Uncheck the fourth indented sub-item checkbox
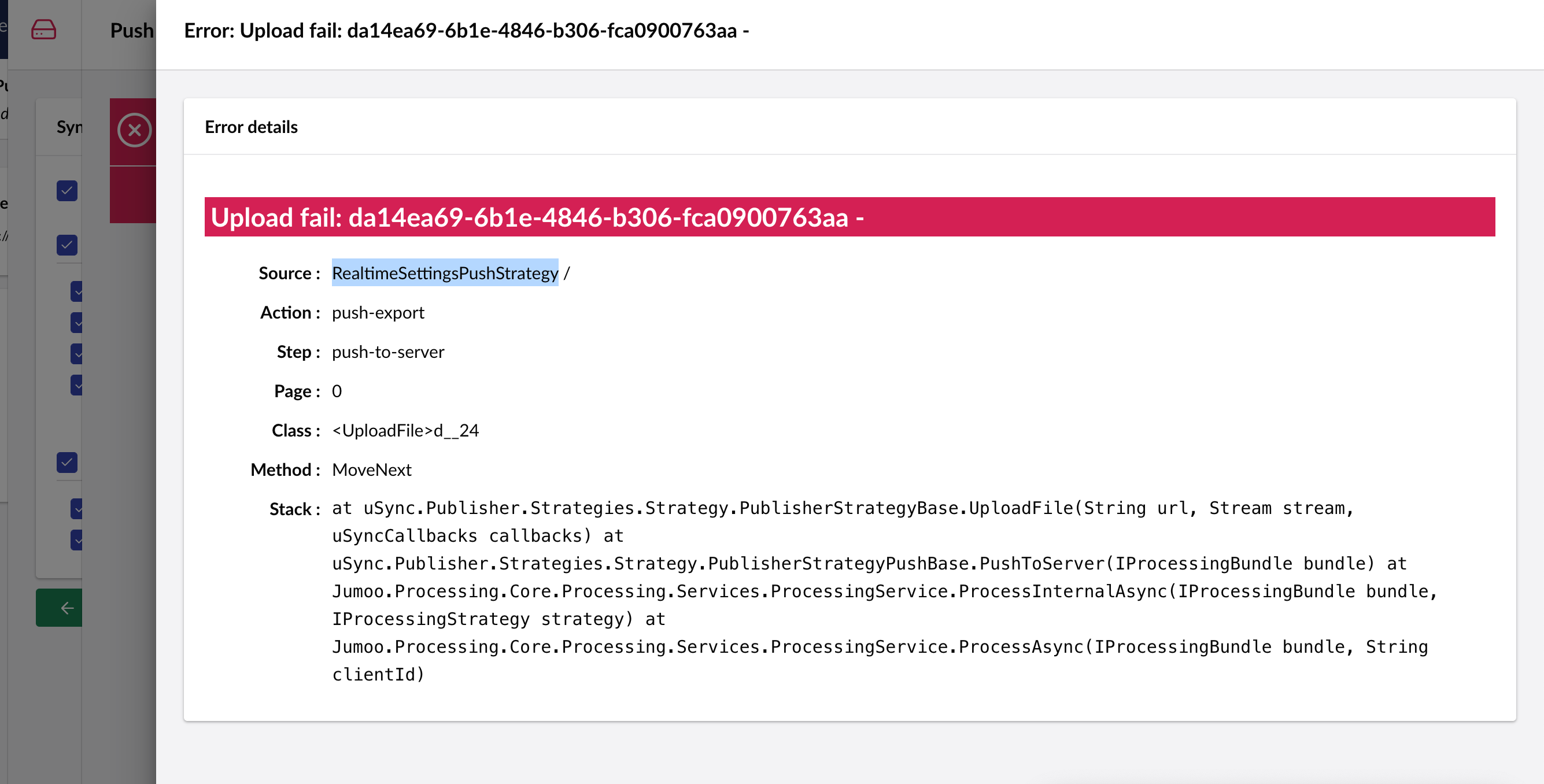Viewport: 1544px width, 784px height. pos(77,386)
